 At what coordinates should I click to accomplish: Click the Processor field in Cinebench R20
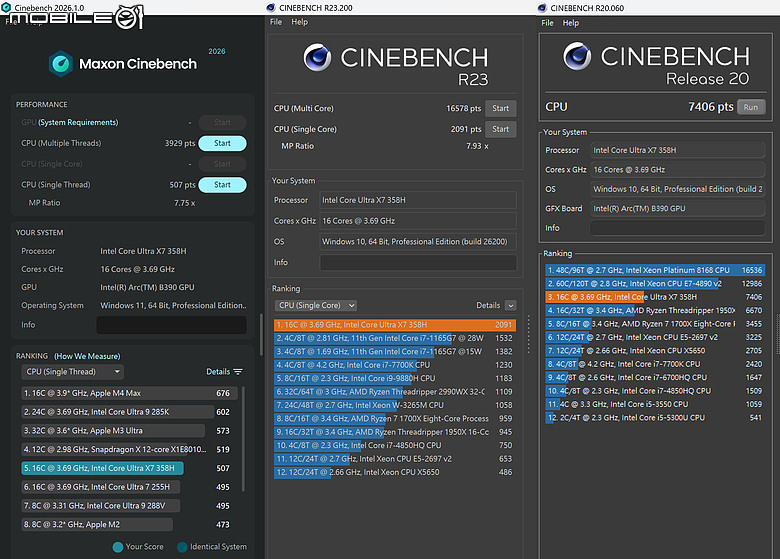click(678, 150)
